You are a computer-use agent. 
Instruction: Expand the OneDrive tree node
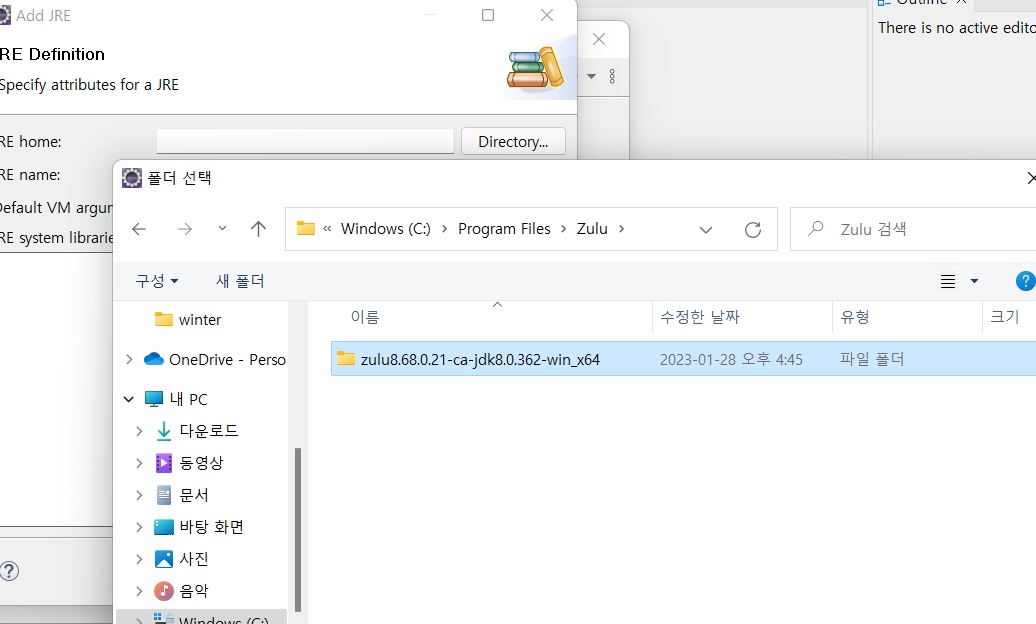pyautogui.click(x=129, y=359)
